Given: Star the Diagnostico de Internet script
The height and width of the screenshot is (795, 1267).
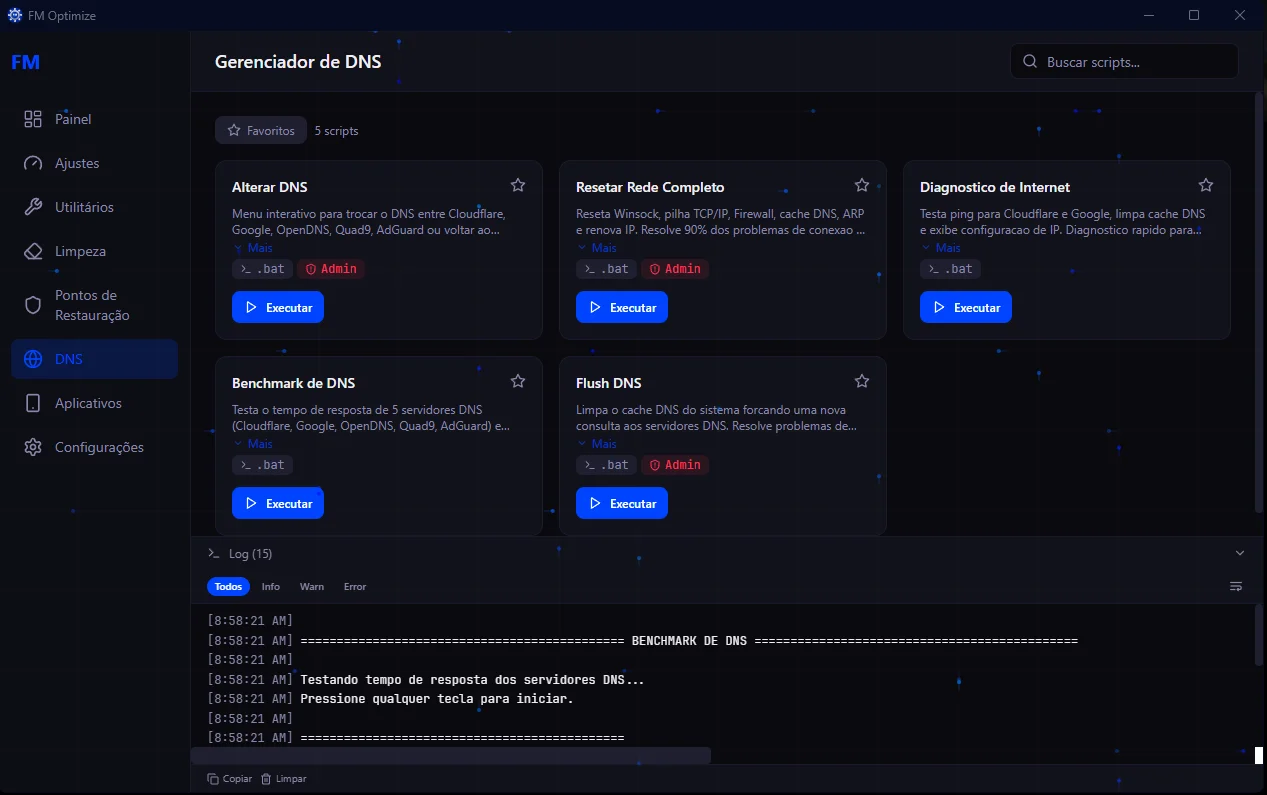Looking at the screenshot, I should 1206,185.
